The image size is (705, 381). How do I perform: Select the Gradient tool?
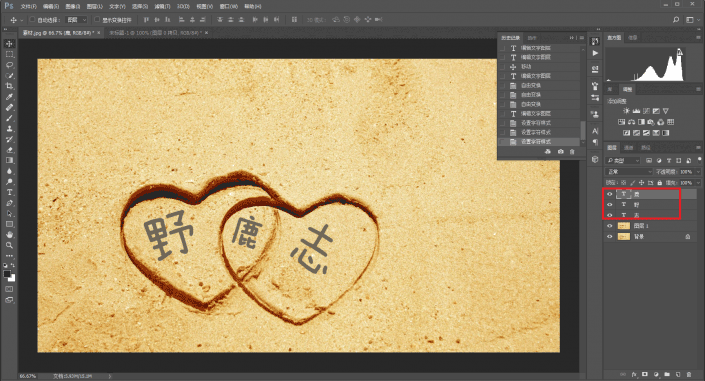pyautogui.click(x=9, y=161)
